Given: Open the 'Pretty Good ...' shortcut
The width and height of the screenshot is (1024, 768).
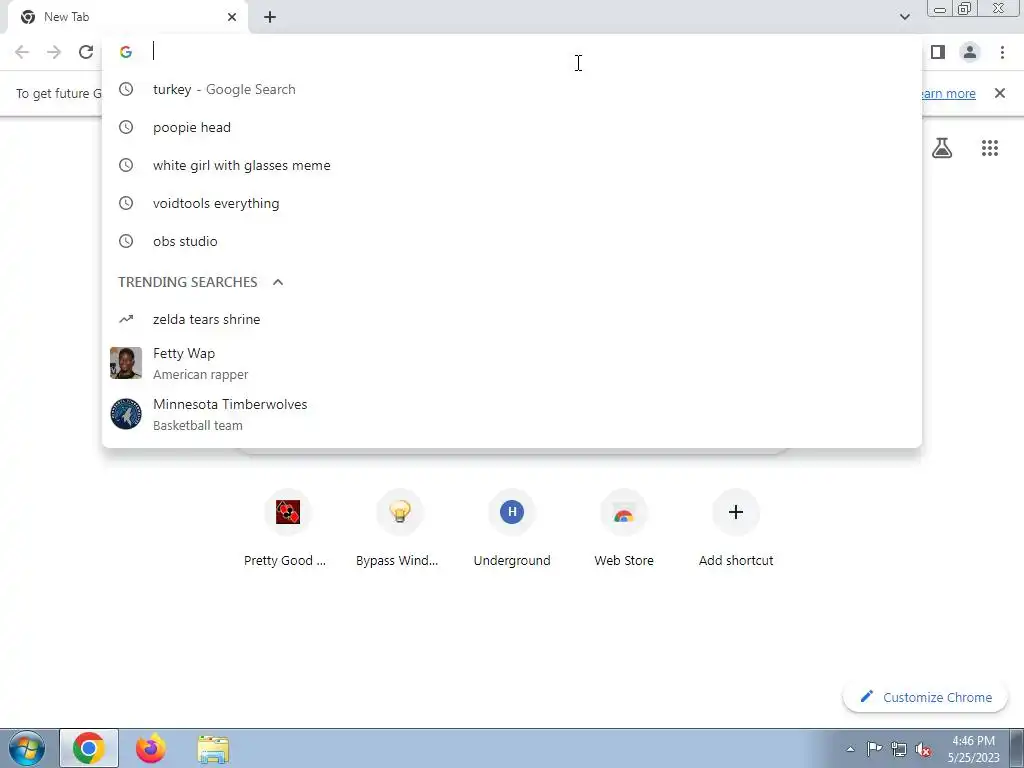Looking at the screenshot, I should pyautogui.click(x=287, y=528).
